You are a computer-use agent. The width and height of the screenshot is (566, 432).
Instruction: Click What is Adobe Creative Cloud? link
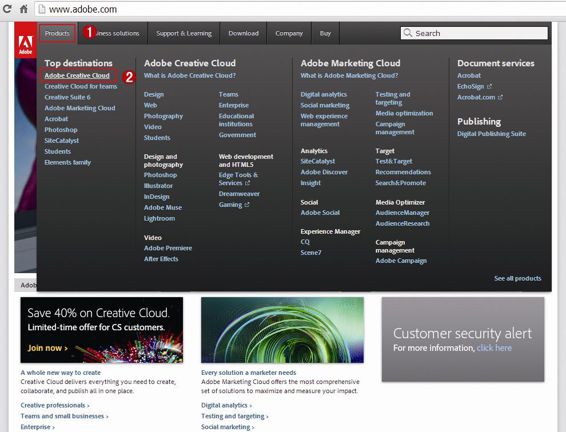[x=190, y=75]
